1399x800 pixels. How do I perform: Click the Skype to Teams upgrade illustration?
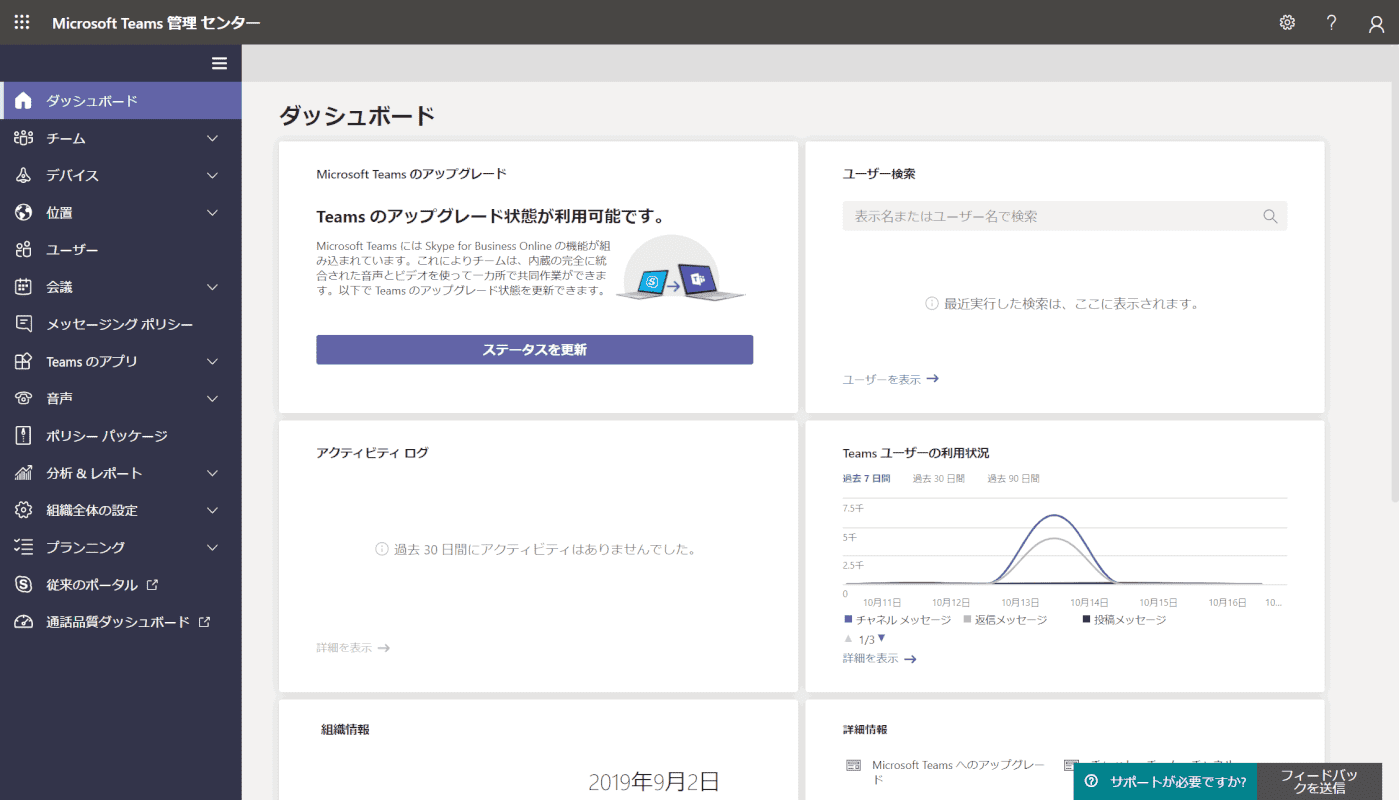681,268
